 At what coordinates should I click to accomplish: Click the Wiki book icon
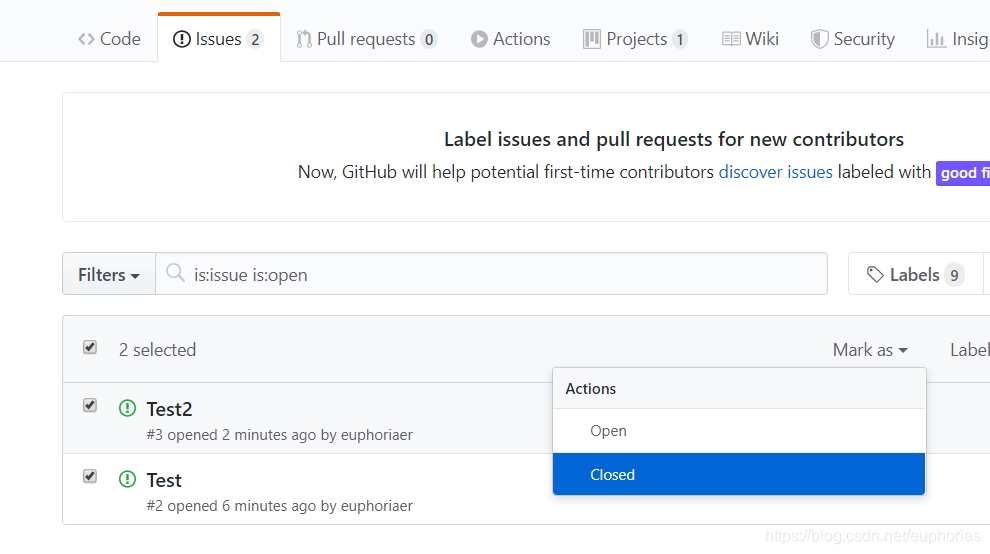pos(731,39)
